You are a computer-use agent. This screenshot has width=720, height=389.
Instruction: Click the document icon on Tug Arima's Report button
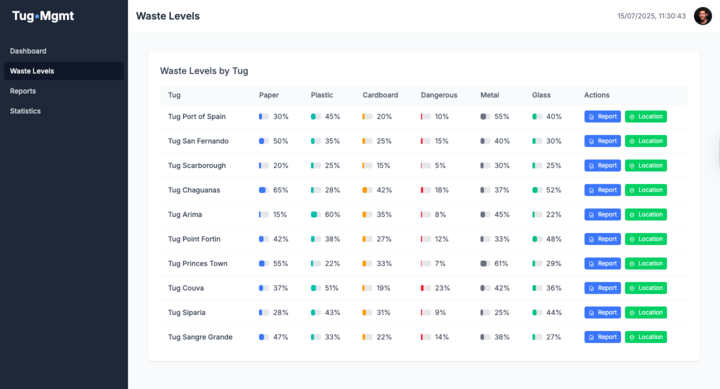591,215
